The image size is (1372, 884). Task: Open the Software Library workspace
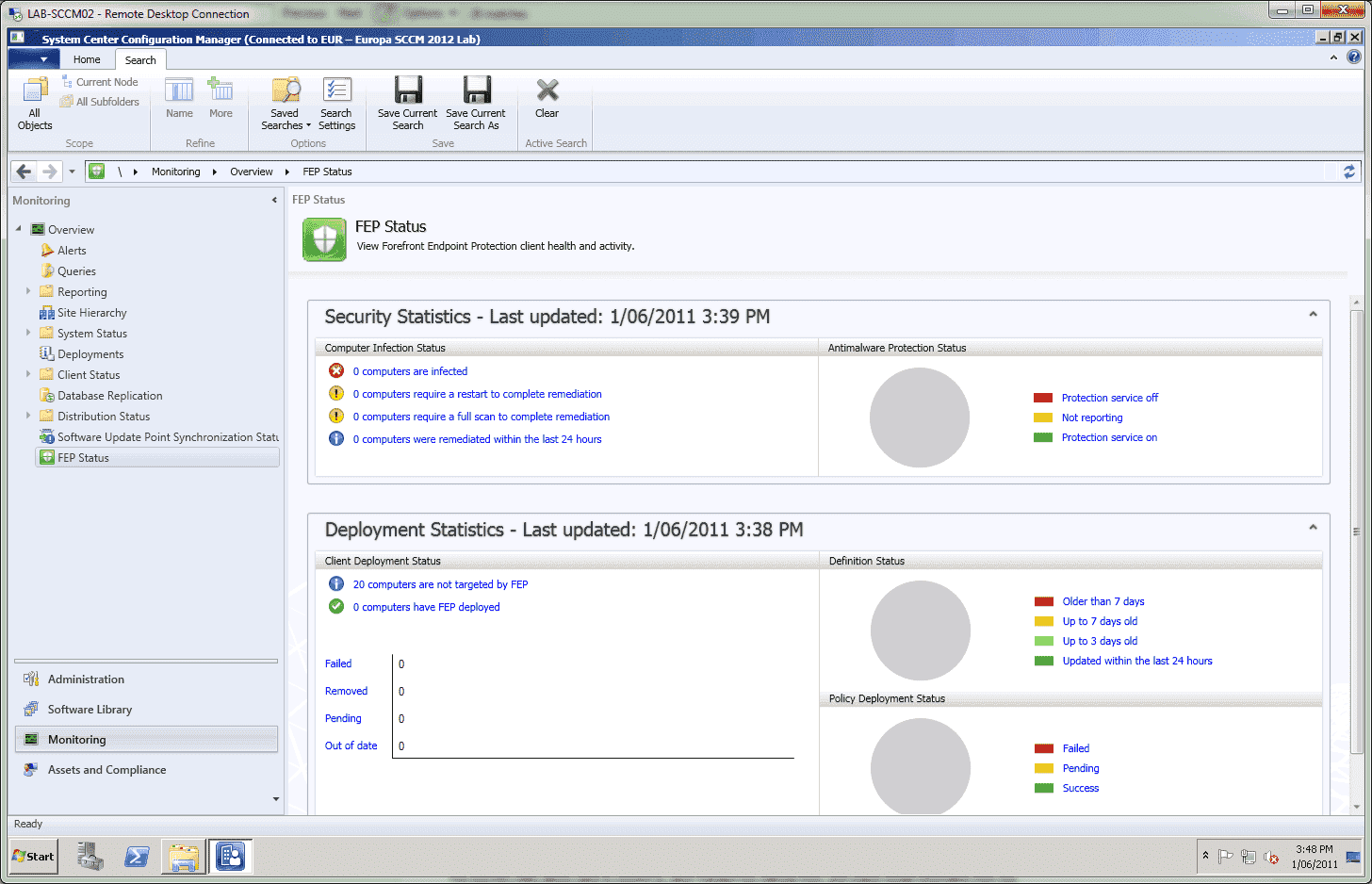(x=146, y=710)
